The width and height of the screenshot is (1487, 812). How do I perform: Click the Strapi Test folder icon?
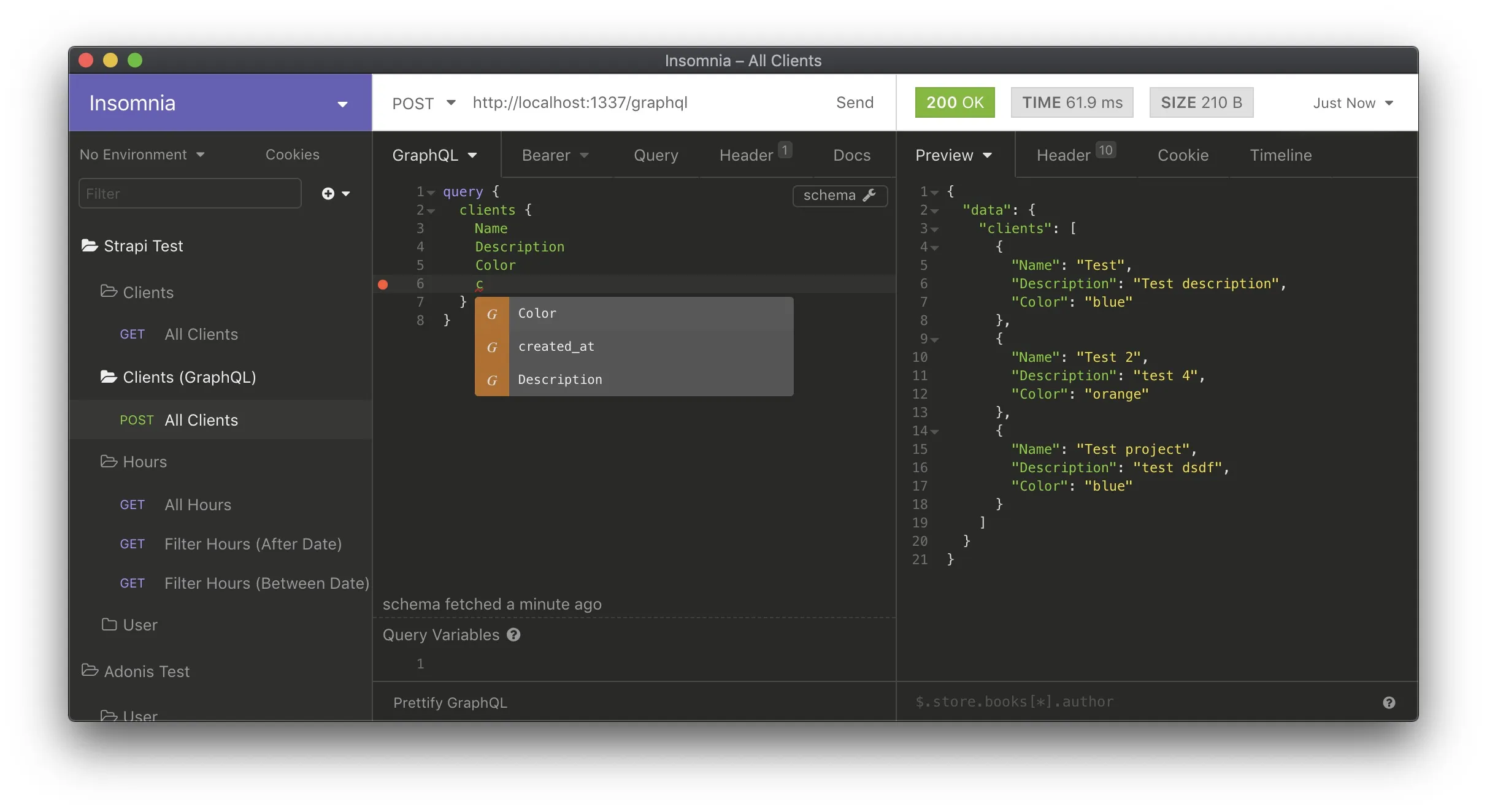(90, 246)
